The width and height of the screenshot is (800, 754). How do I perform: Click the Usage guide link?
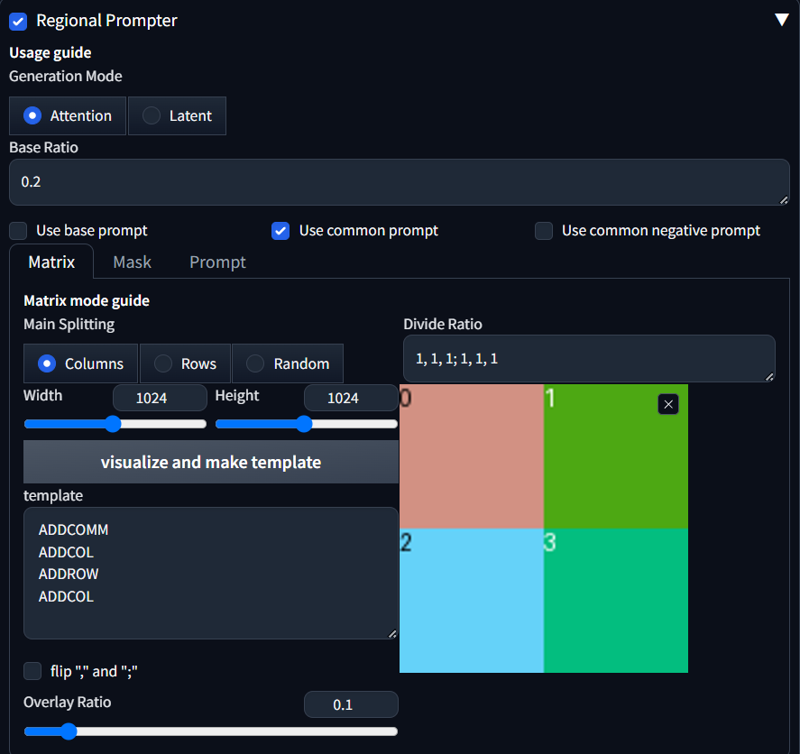50,53
